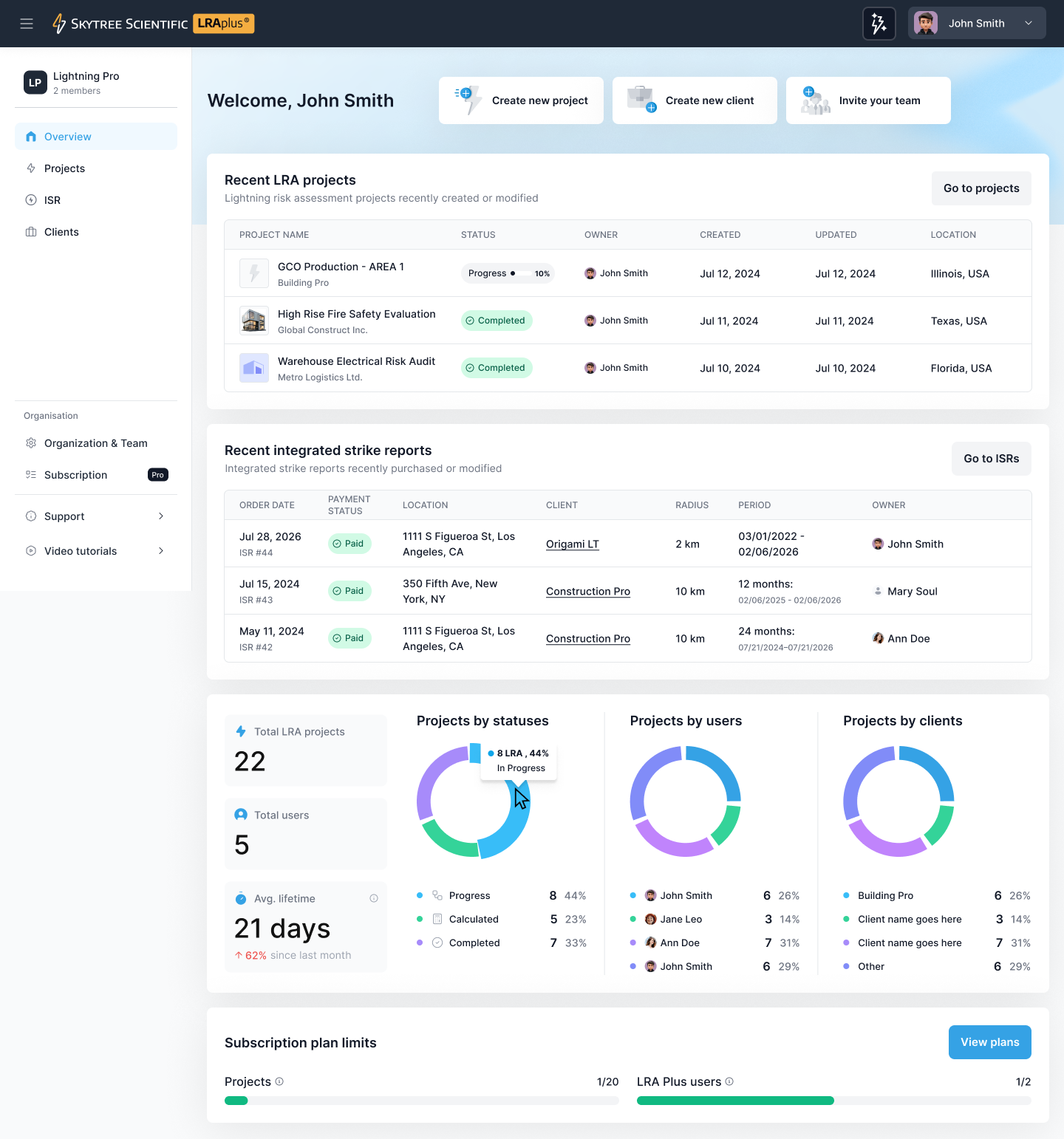1064x1139 pixels.
Task: Click the Total LRA projects lightning icon
Action: pyautogui.click(x=241, y=731)
